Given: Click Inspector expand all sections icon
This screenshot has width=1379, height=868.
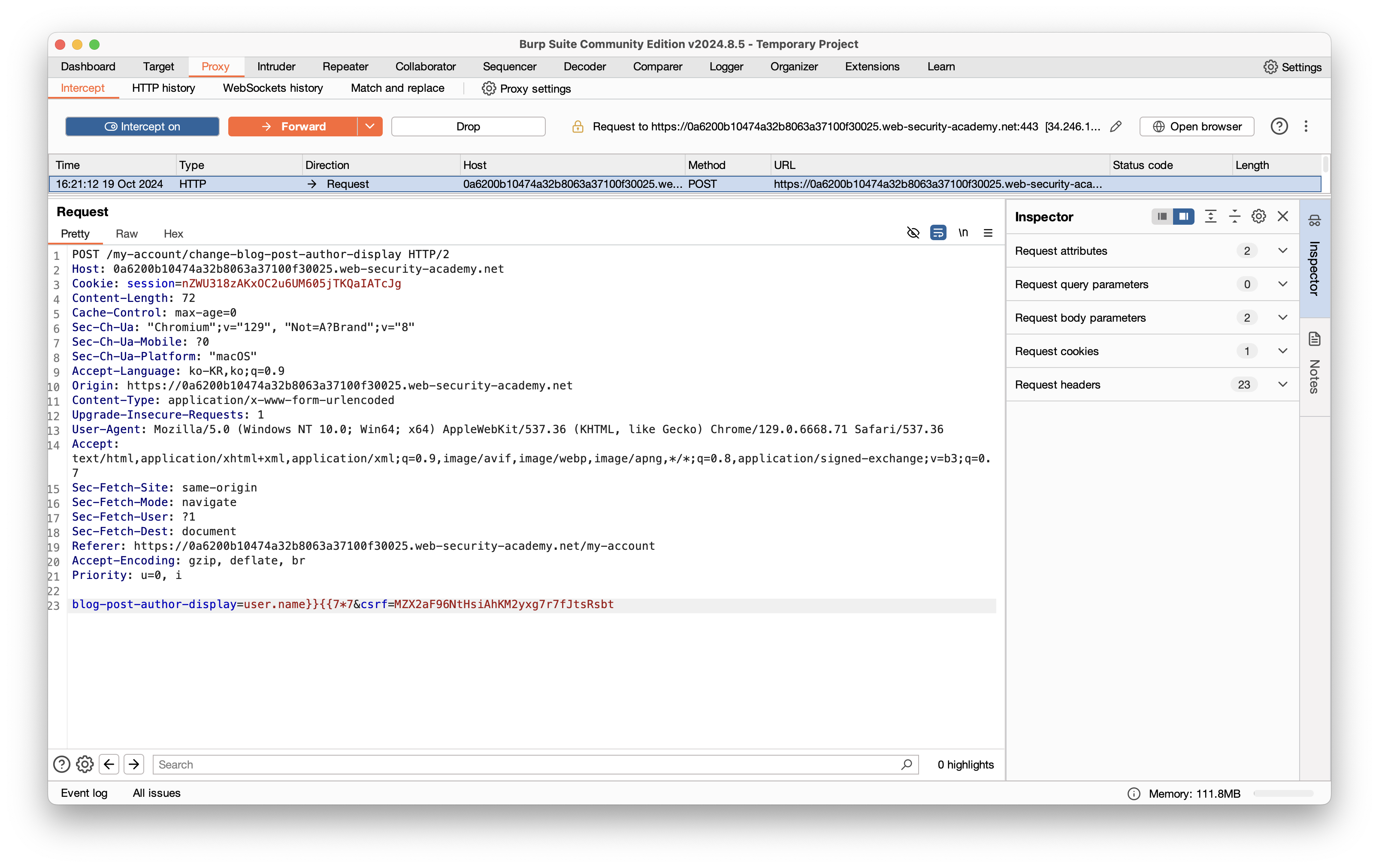Looking at the screenshot, I should (x=1210, y=217).
